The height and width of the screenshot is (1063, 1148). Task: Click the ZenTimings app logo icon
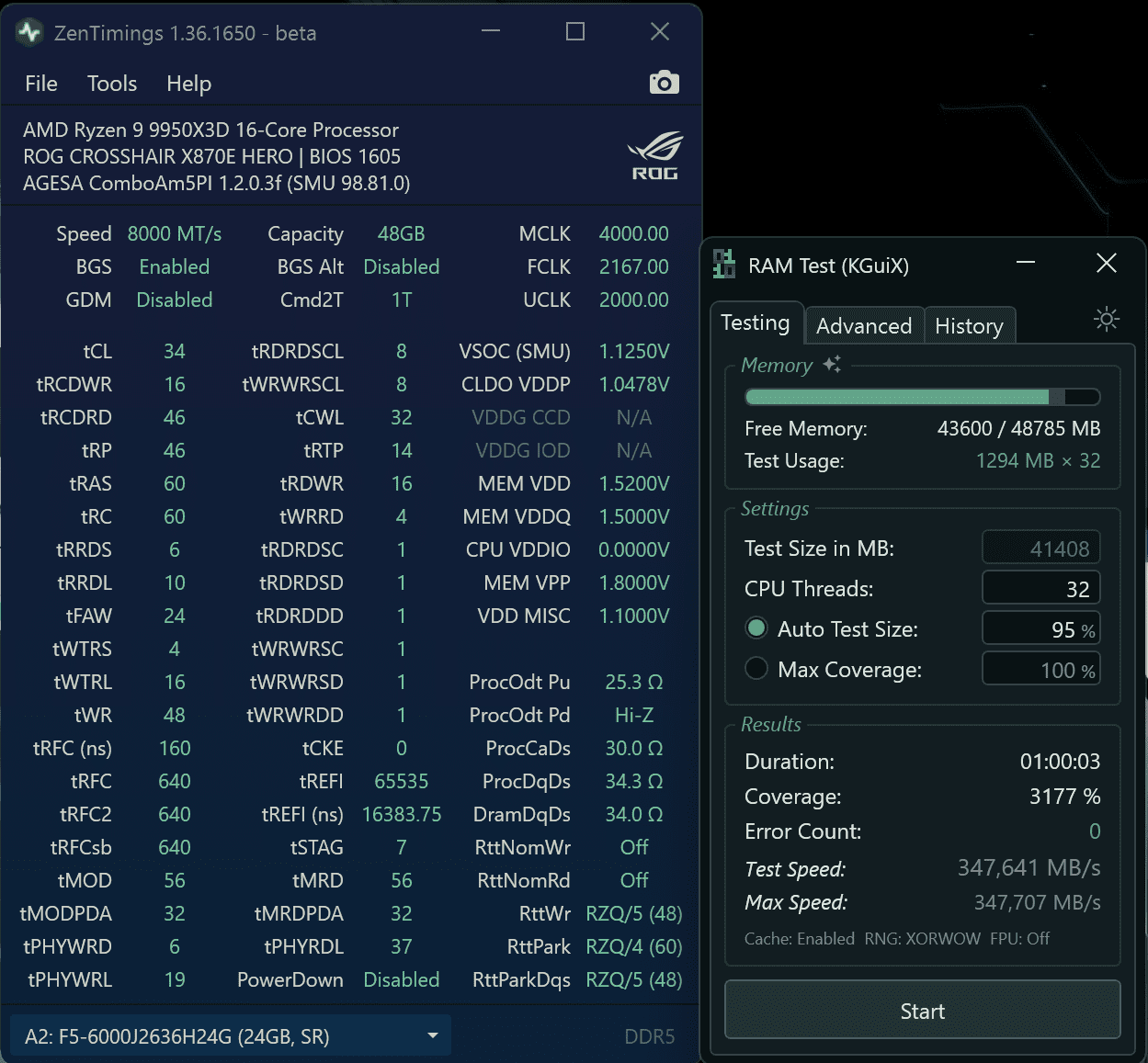[29, 32]
